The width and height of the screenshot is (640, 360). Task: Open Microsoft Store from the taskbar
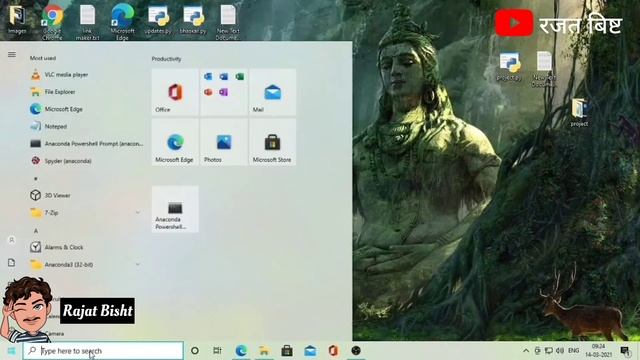287,351
